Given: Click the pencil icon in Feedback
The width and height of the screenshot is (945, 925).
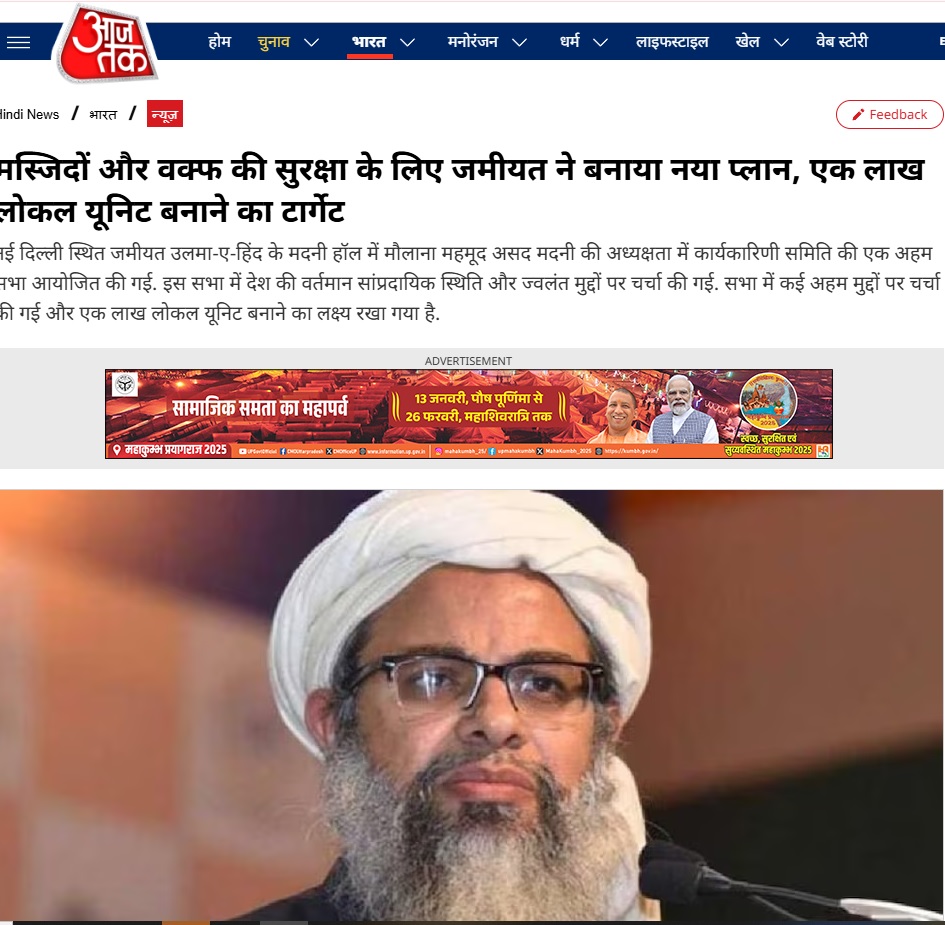Looking at the screenshot, I should (858, 114).
